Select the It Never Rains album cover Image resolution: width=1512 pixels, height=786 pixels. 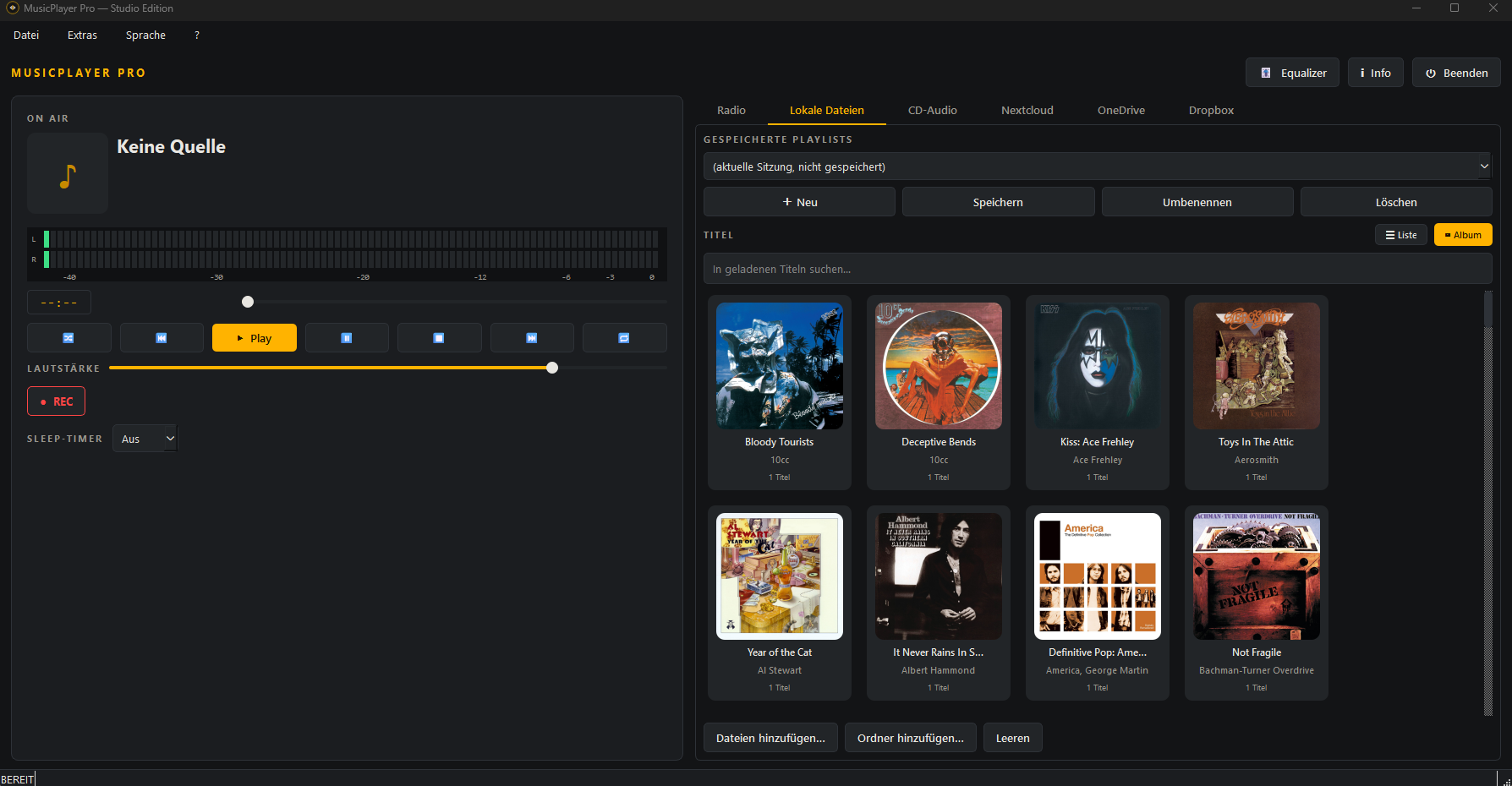click(939, 576)
